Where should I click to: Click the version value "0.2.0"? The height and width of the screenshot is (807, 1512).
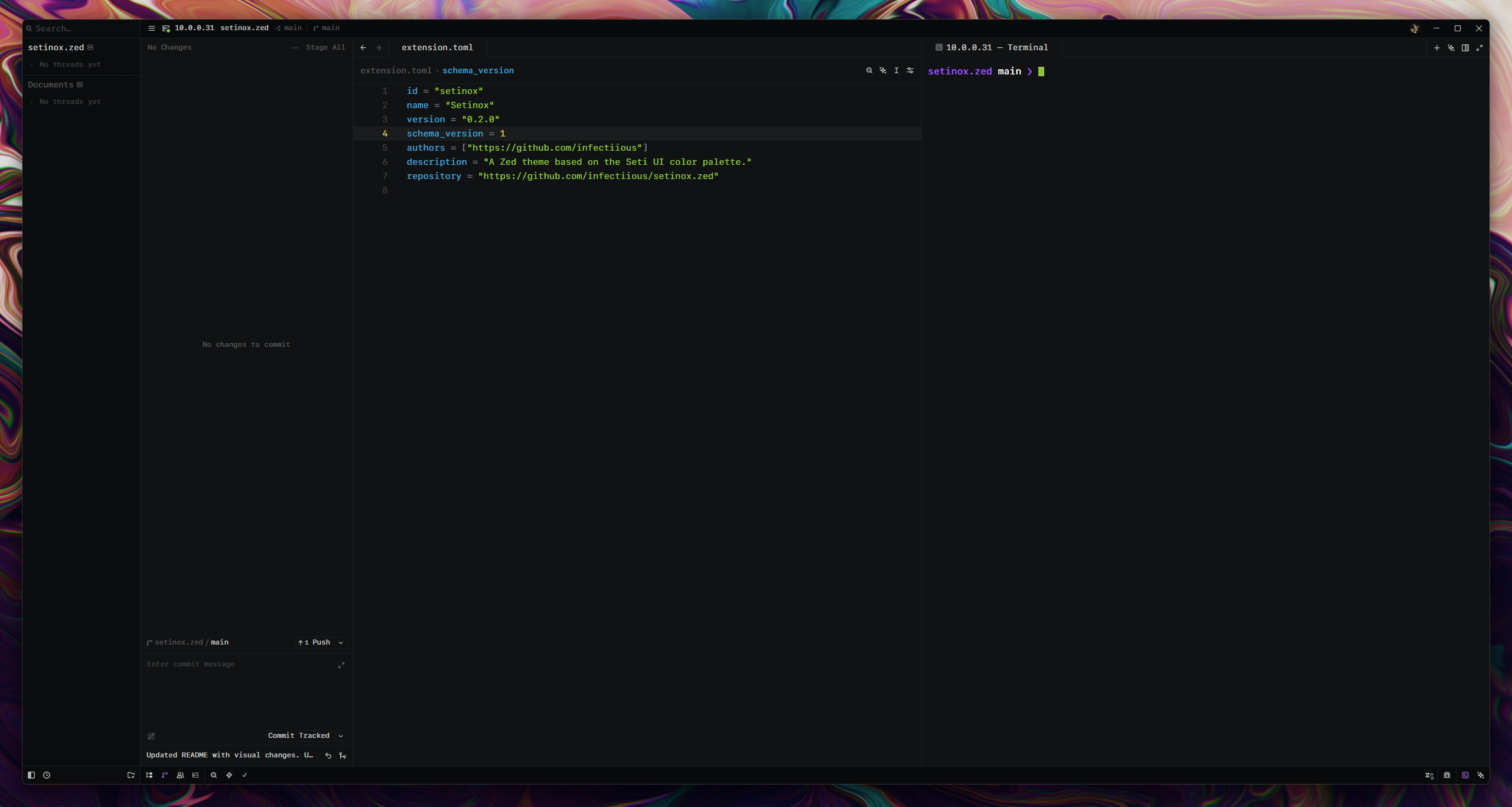pos(481,119)
